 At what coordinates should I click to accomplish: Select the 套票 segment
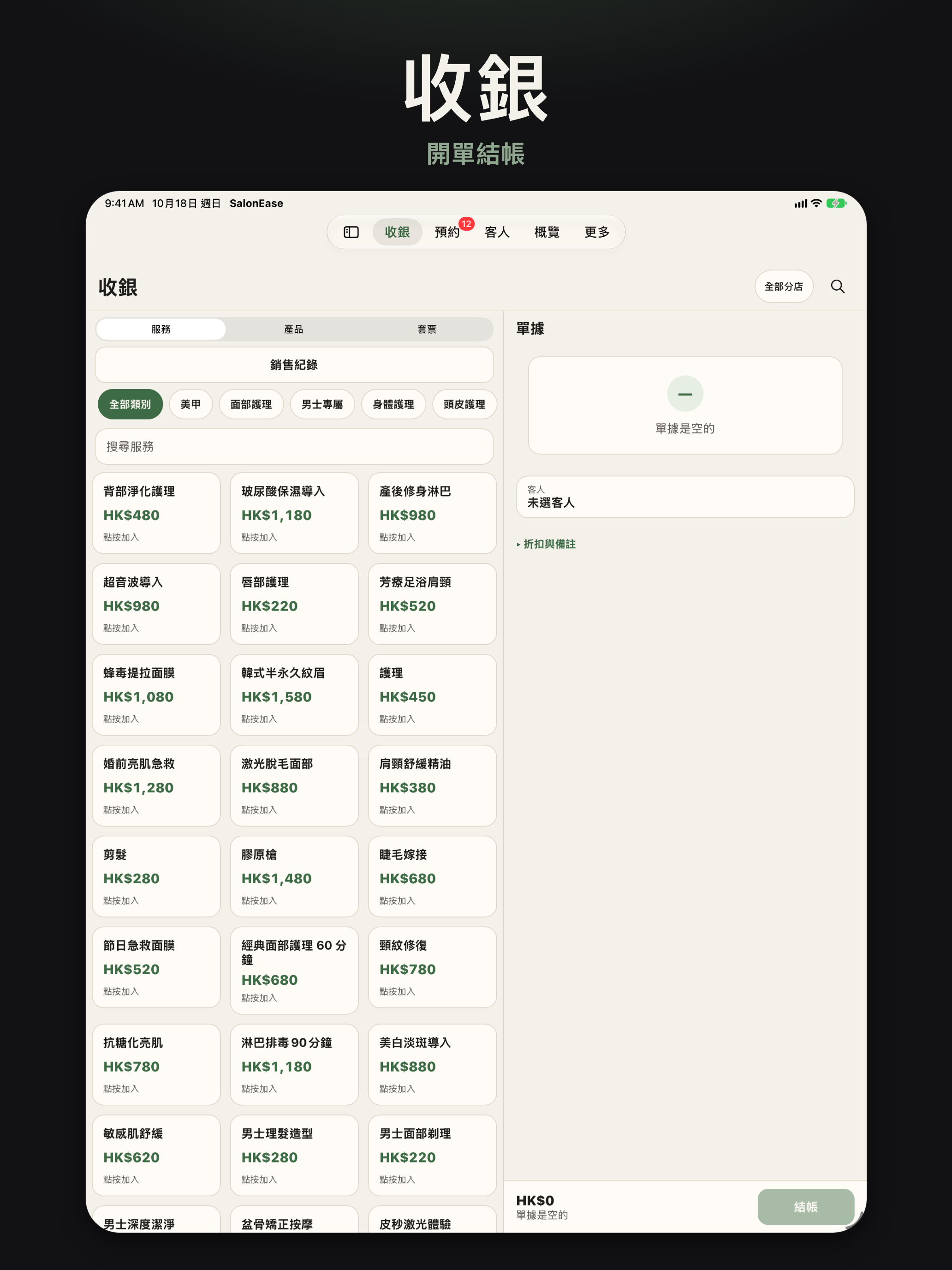click(427, 329)
